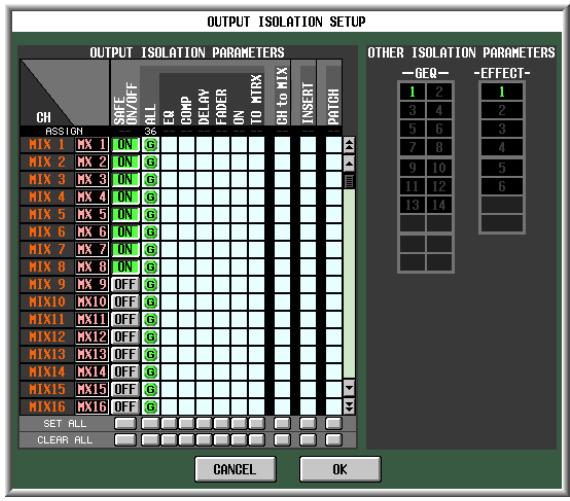Cancel the isolation setup dialog
570x501 pixels.
[x=235, y=469]
